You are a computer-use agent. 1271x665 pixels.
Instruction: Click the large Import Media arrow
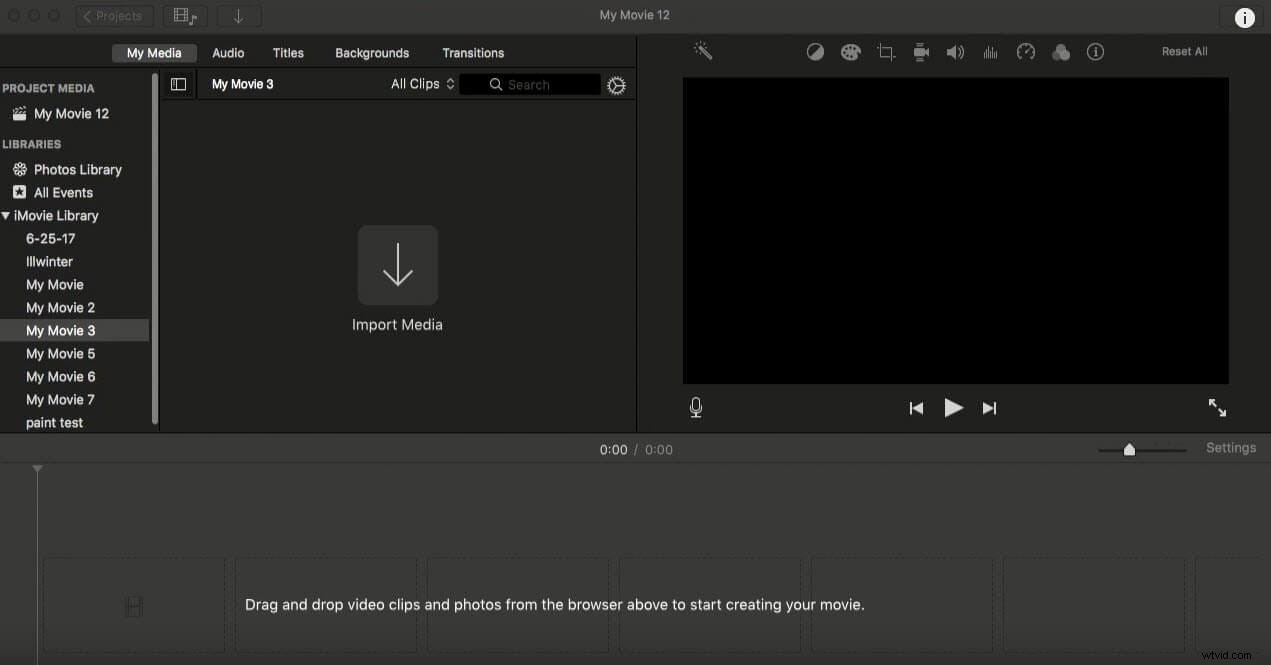click(397, 265)
